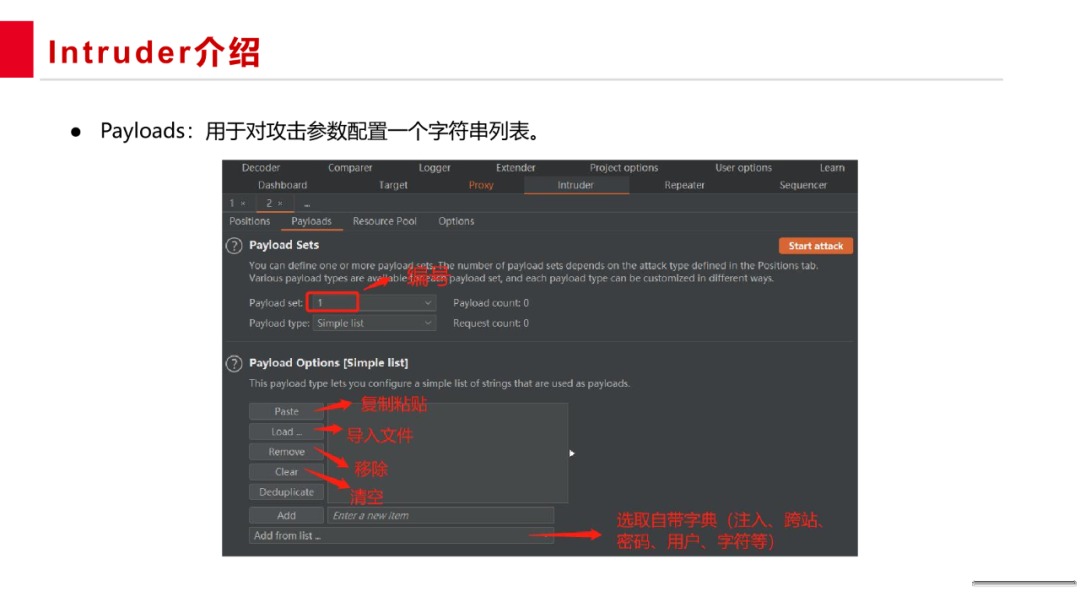Click the Payload Sets heading
The width and height of the screenshot is (1080, 608).
(284, 245)
